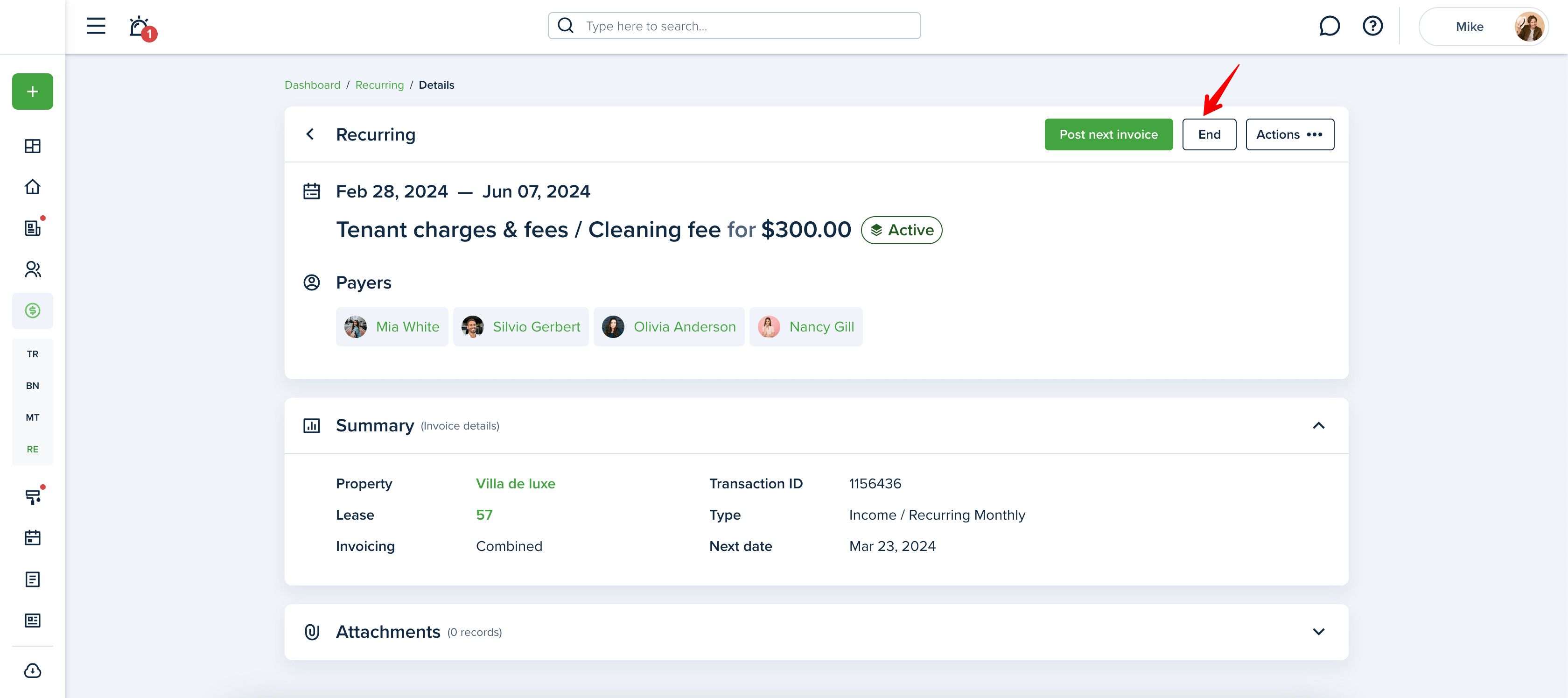Go to Dashboard breadcrumb

(x=312, y=85)
